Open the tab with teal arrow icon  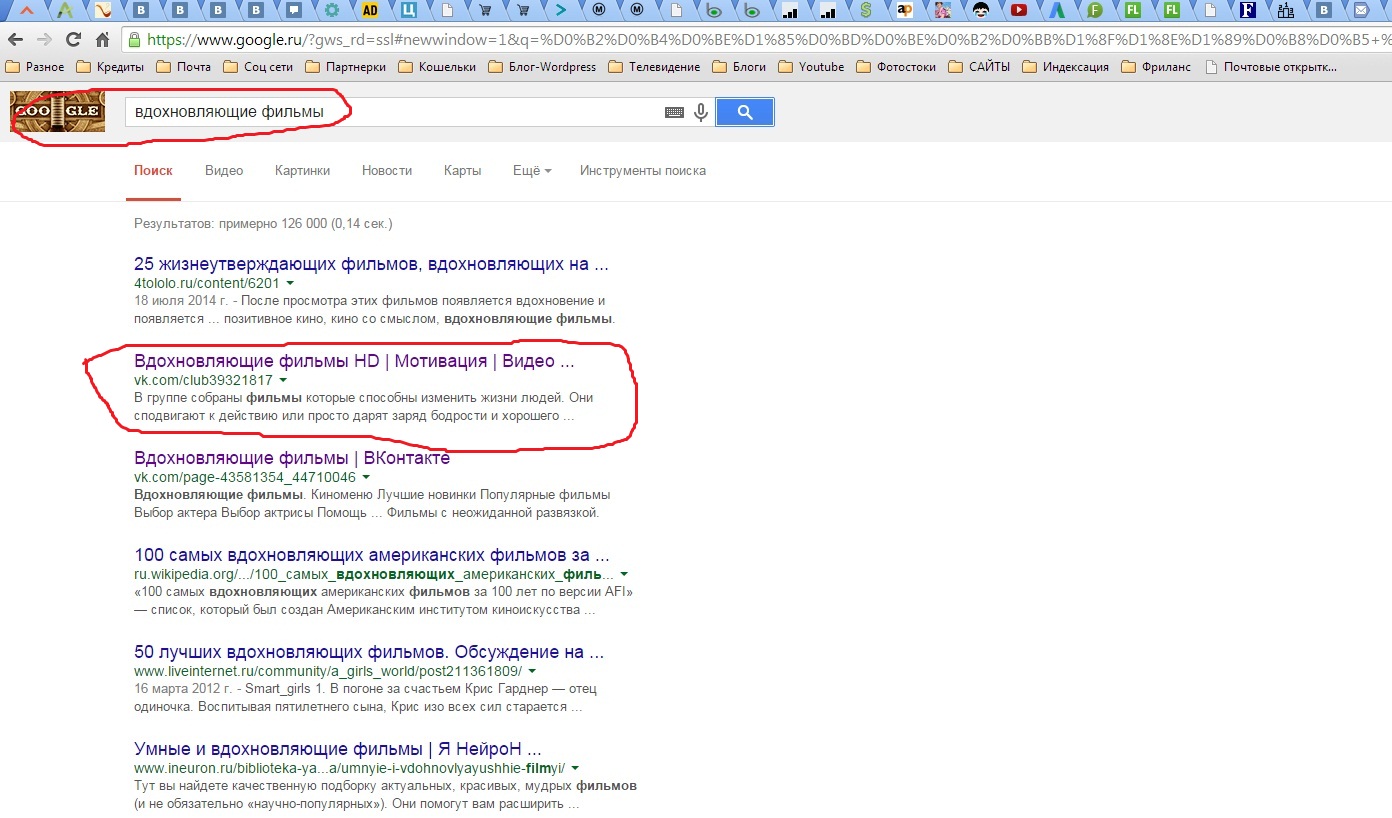(561, 11)
